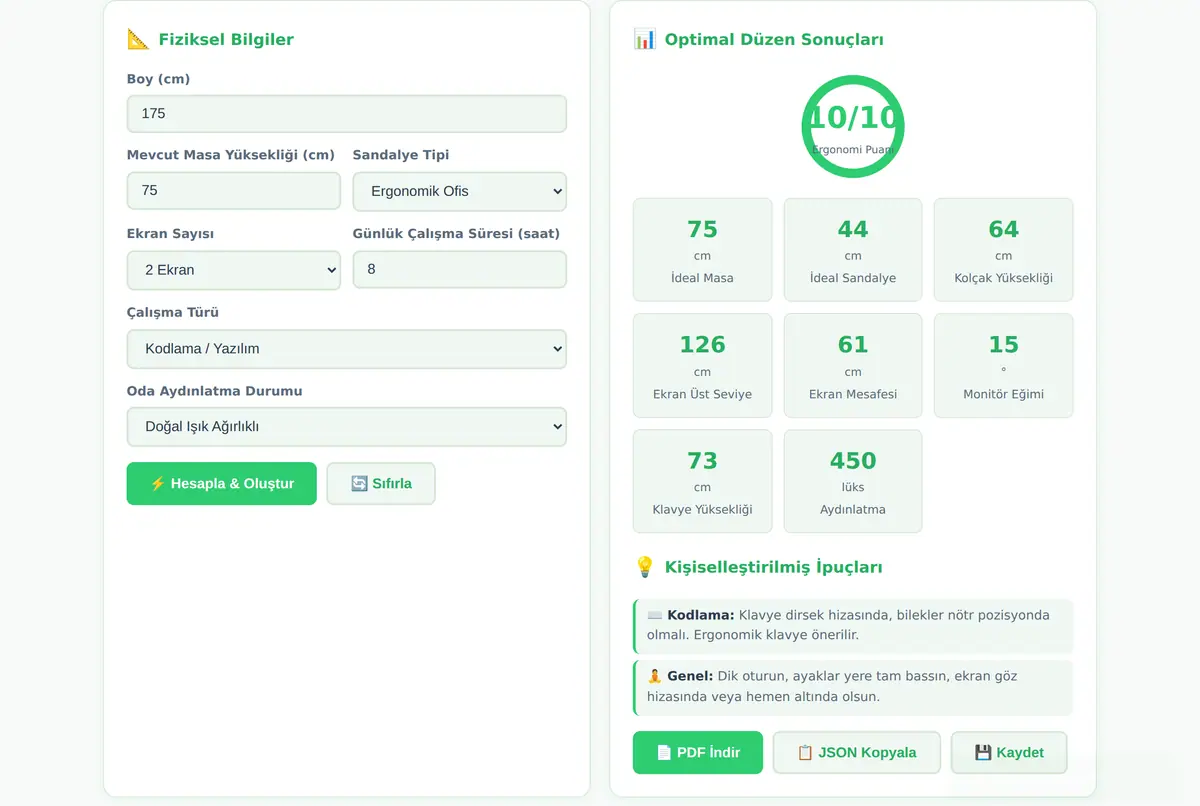Click the ruler icon beside Fiziksel Bilgiler

[x=138, y=40]
